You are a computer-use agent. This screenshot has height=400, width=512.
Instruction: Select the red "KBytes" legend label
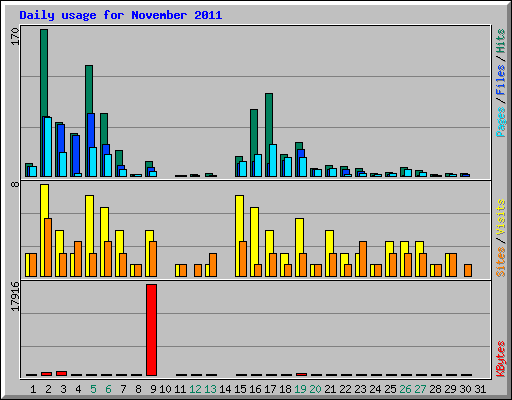click(501, 359)
